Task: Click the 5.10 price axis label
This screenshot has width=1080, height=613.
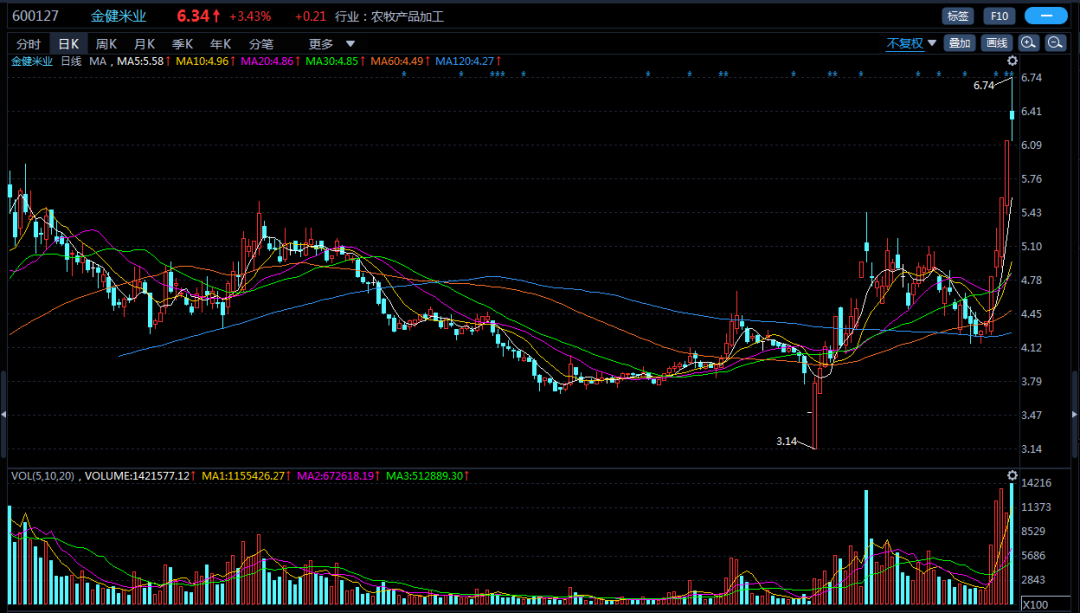Action: click(1031, 246)
